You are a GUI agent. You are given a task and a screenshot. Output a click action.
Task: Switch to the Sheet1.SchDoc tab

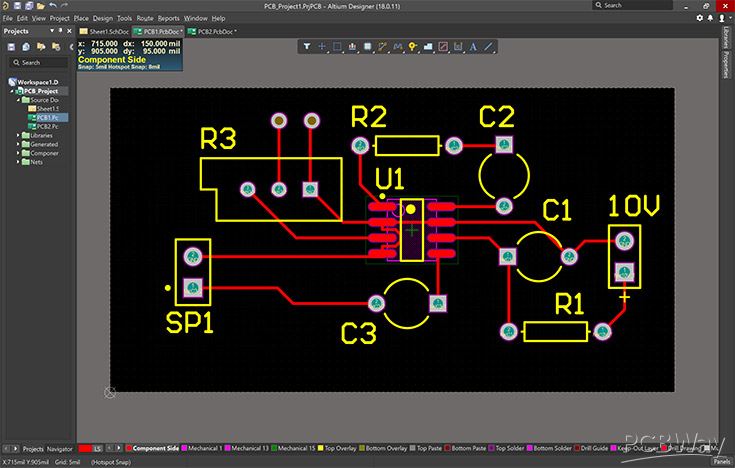tap(104, 31)
